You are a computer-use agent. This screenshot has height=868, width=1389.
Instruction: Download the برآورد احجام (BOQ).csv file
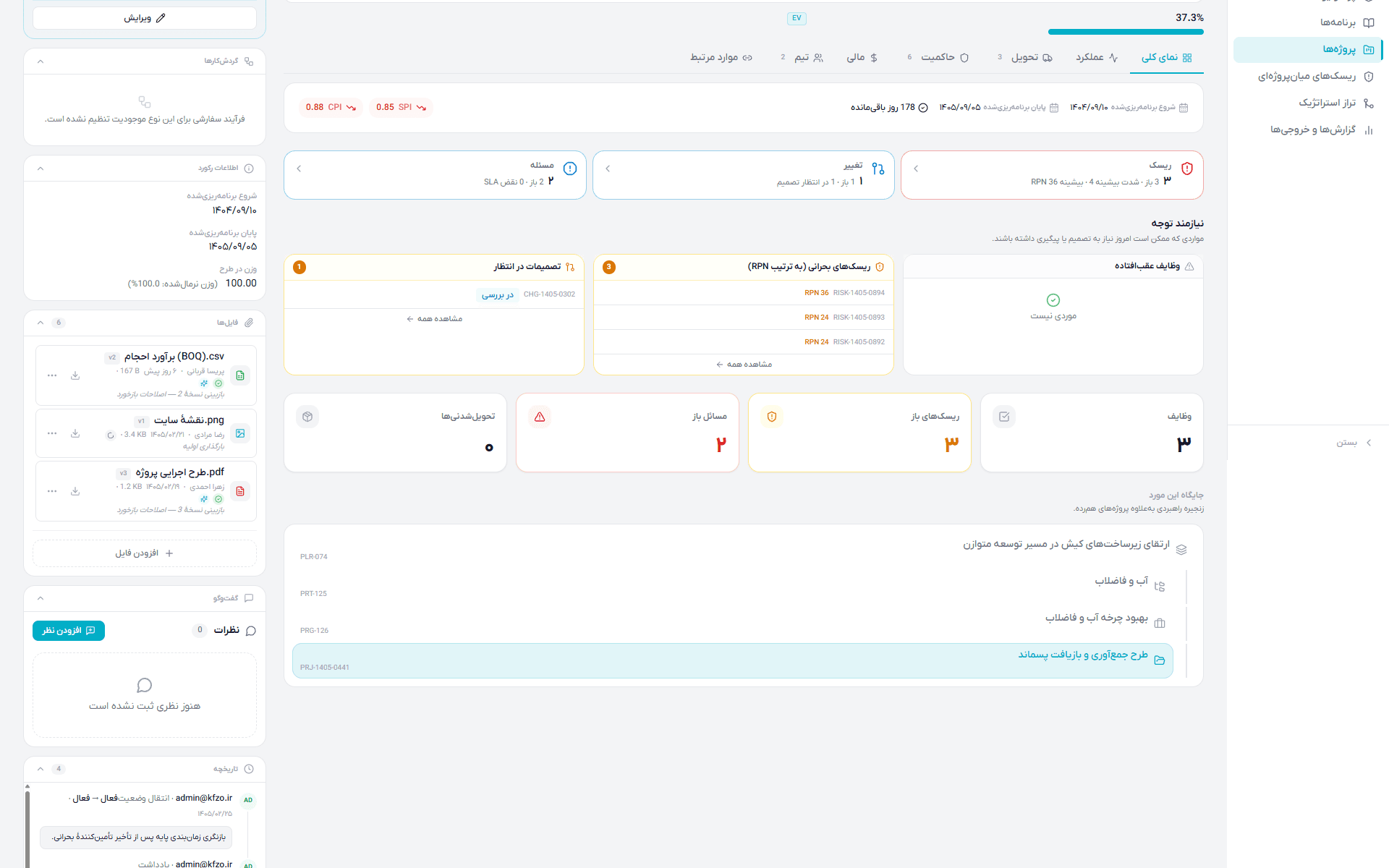[75, 375]
